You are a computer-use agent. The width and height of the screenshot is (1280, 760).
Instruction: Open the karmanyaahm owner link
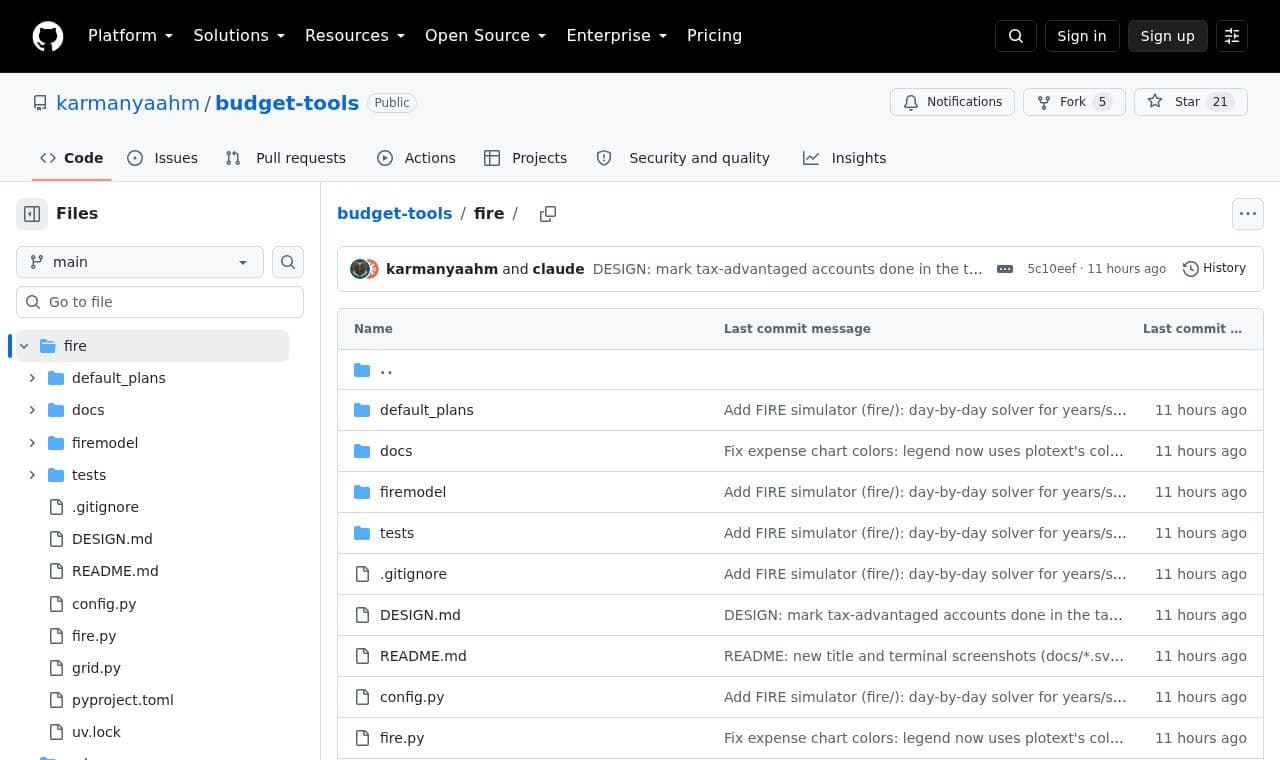128,103
